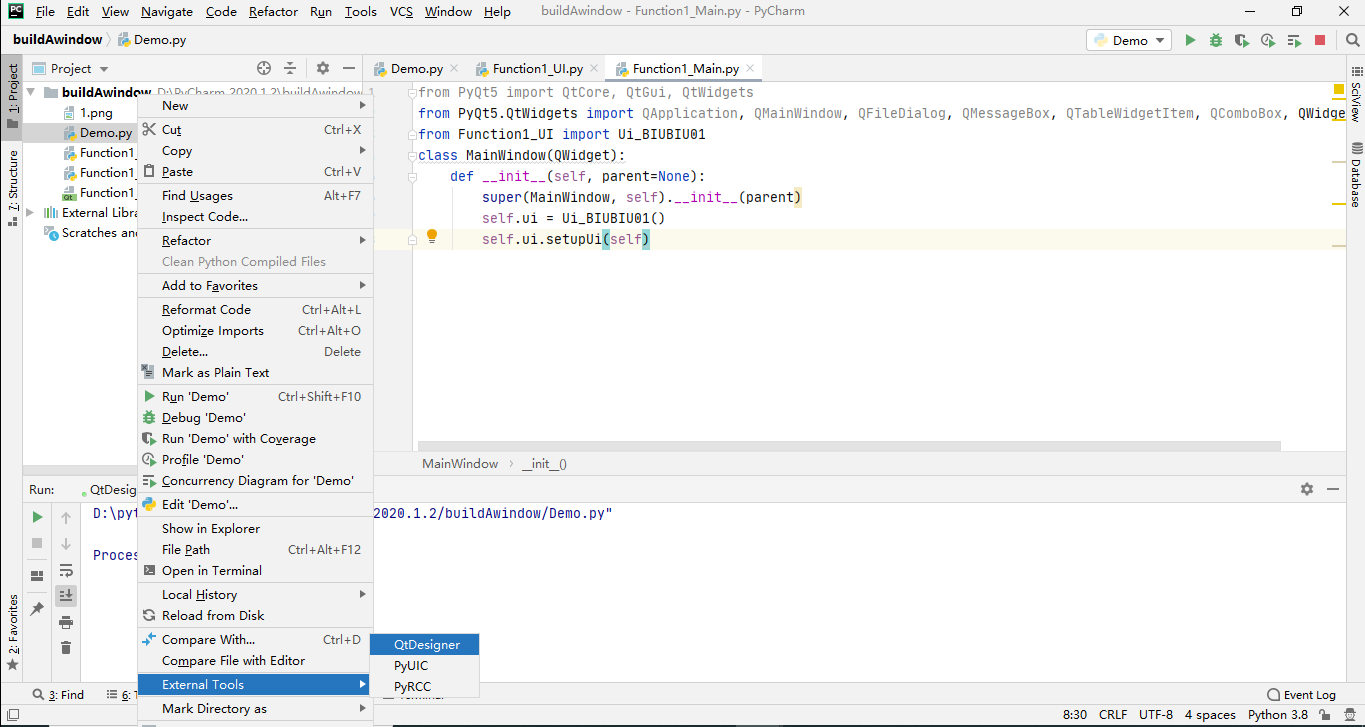
Task: Click the locate-file crosshair icon in Project panel
Action: [264, 68]
